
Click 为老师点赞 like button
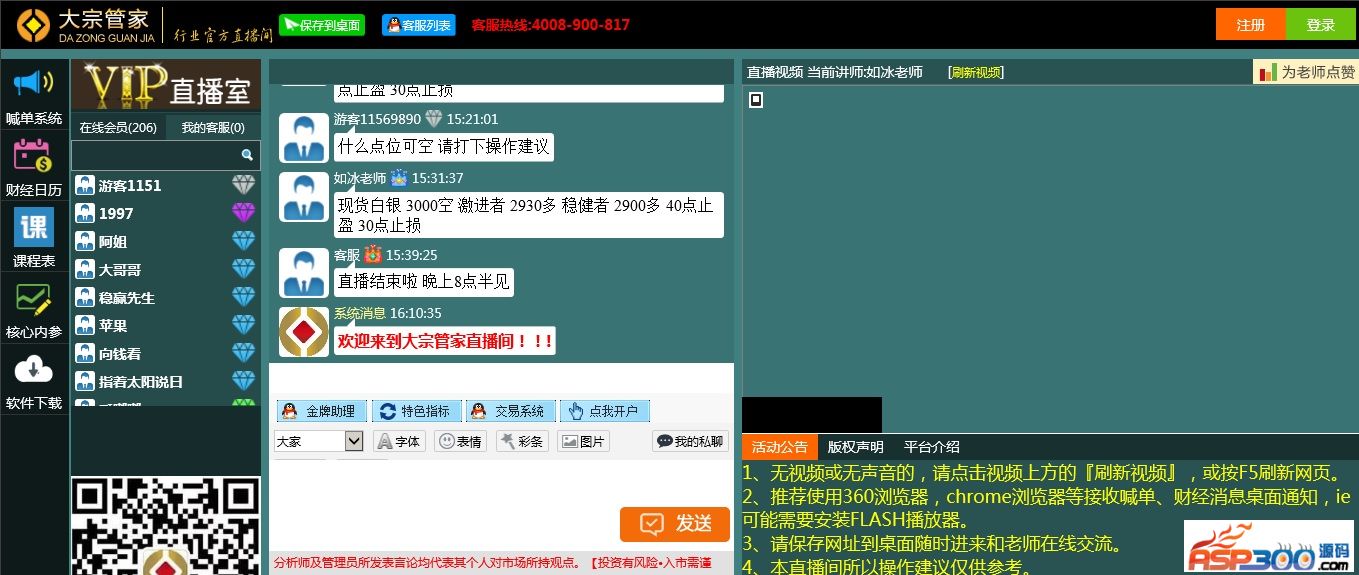point(1306,72)
